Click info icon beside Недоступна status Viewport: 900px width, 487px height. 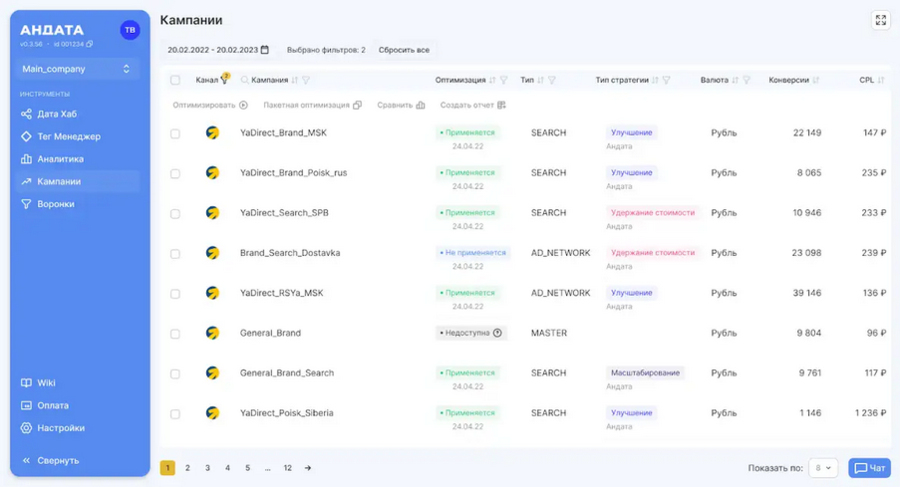(498, 333)
